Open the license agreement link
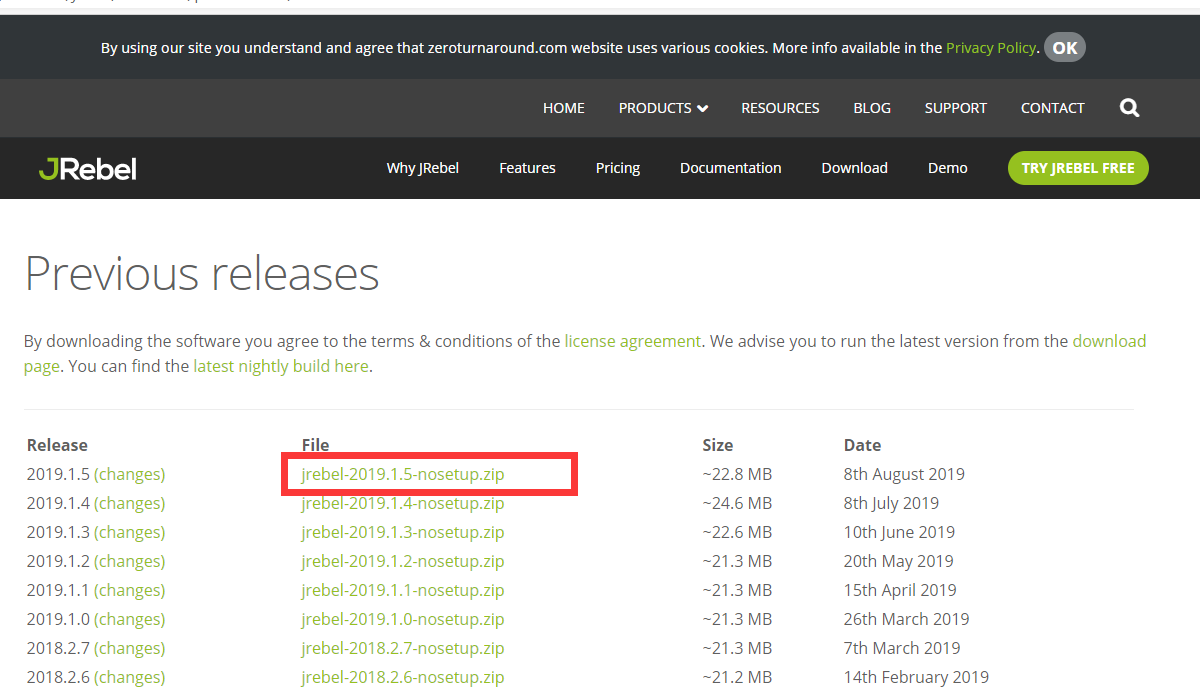This screenshot has width=1200, height=693. 633,341
